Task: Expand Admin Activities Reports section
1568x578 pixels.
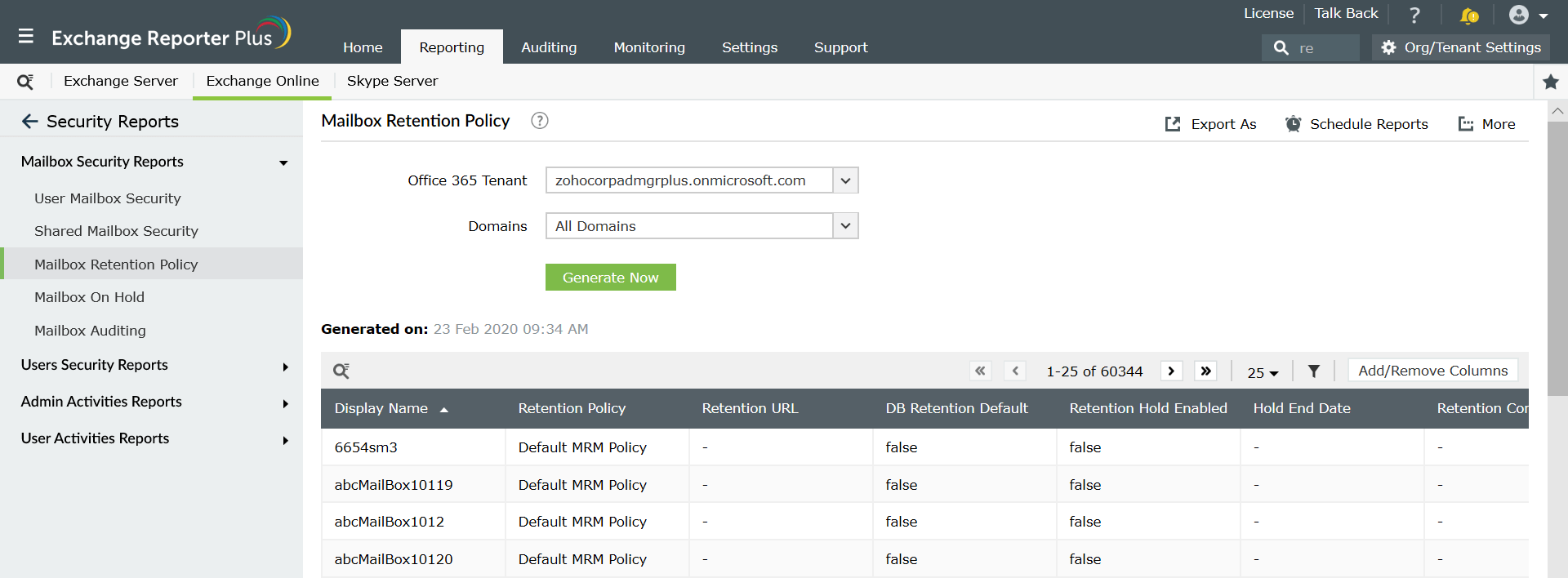Action: point(285,403)
